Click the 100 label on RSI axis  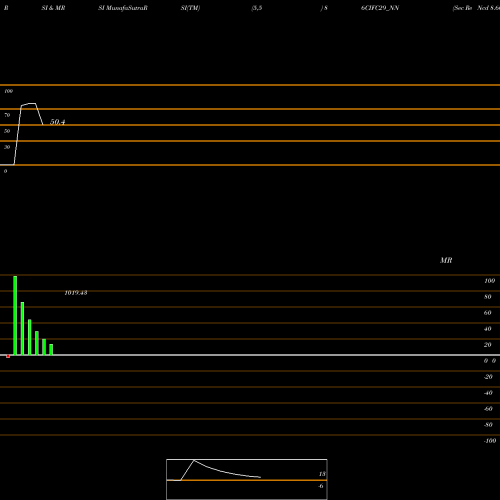(x=9, y=91)
